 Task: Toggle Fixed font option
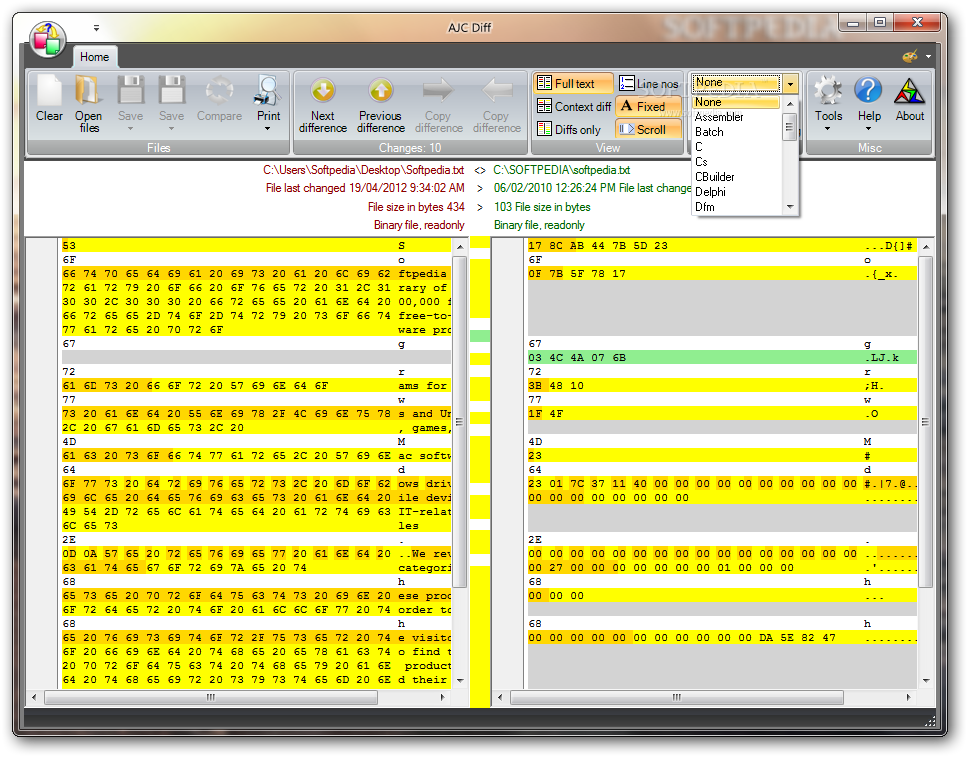click(x=649, y=106)
